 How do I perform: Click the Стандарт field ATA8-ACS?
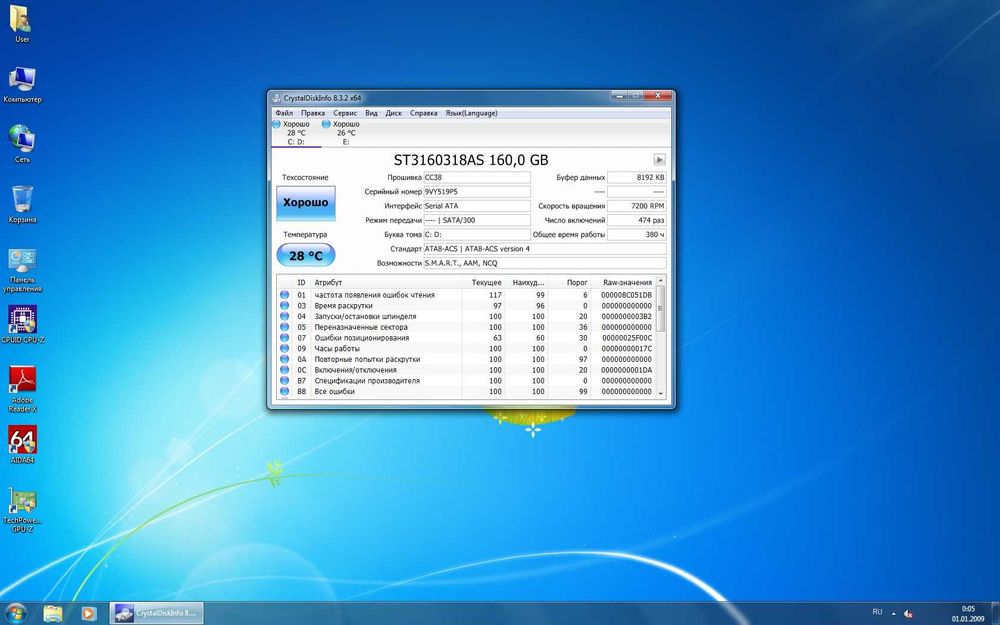pyautogui.click(x=545, y=249)
